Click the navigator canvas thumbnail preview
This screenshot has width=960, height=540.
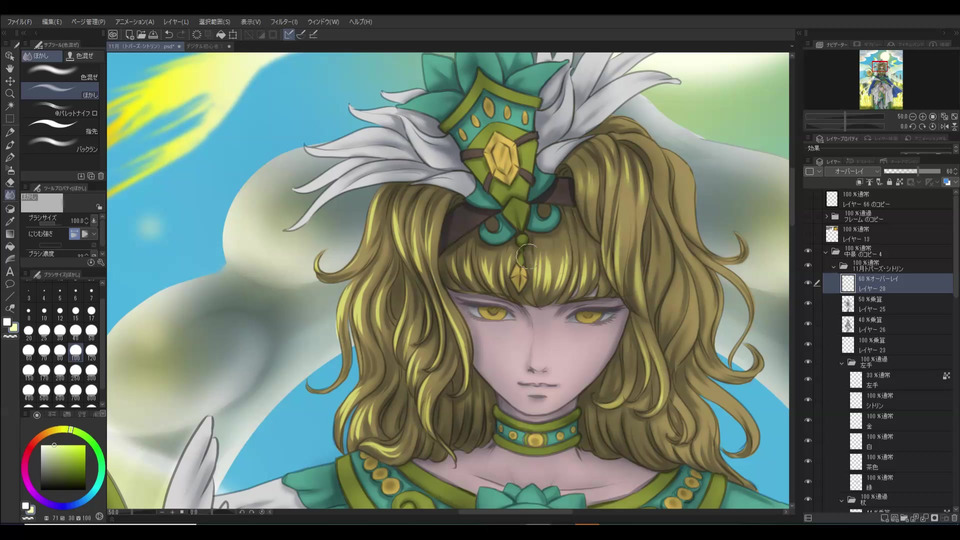click(880, 80)
